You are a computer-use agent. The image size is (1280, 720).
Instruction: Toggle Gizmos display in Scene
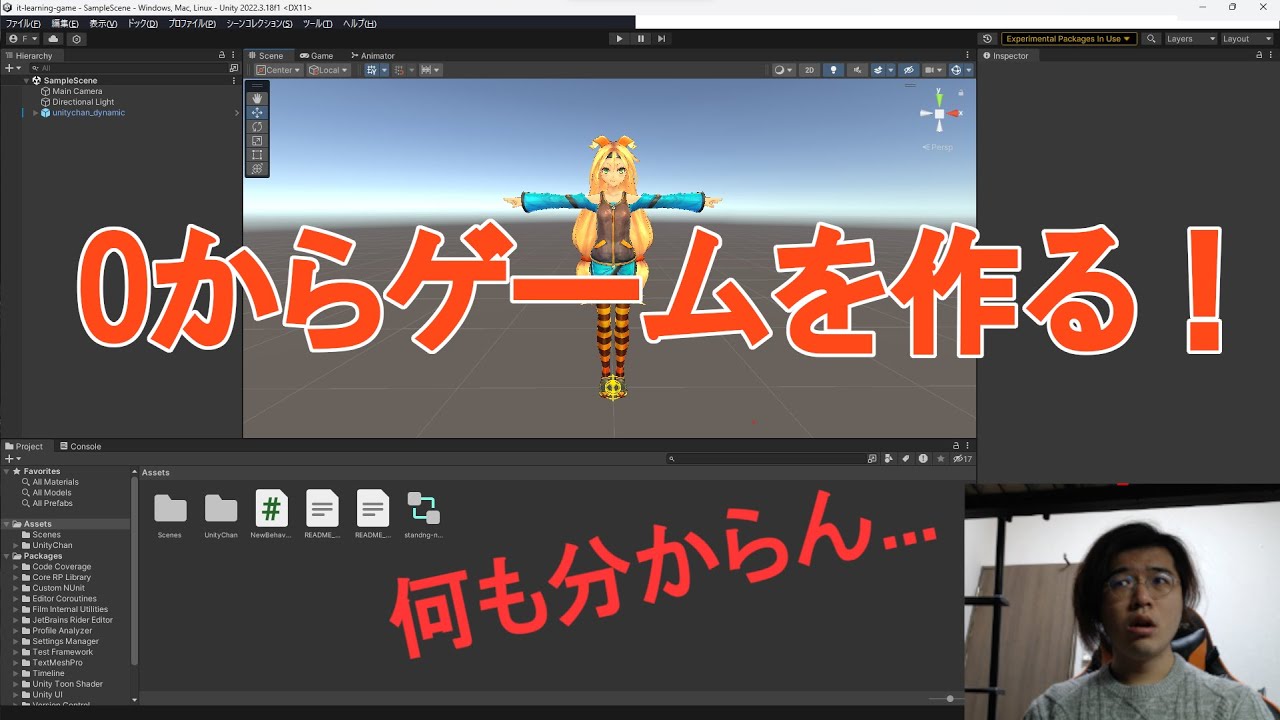(x=956, y=70)
